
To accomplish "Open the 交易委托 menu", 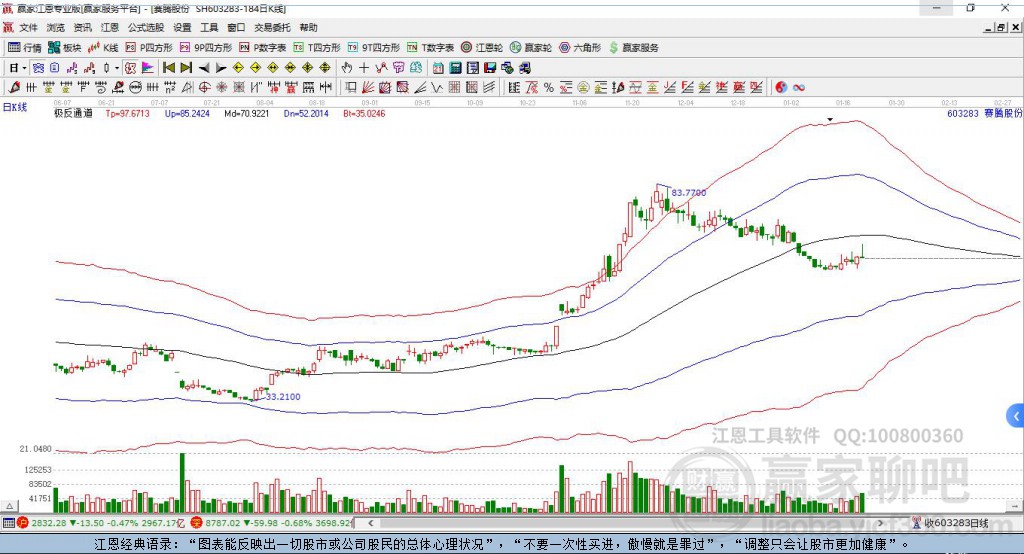I will point(272,27).
